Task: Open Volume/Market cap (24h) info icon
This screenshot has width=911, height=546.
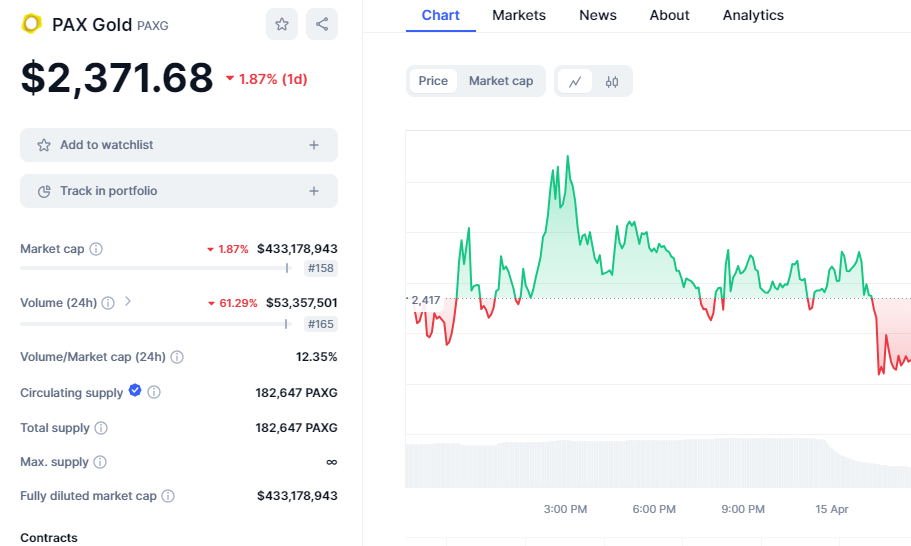Action: click(177, 357)
